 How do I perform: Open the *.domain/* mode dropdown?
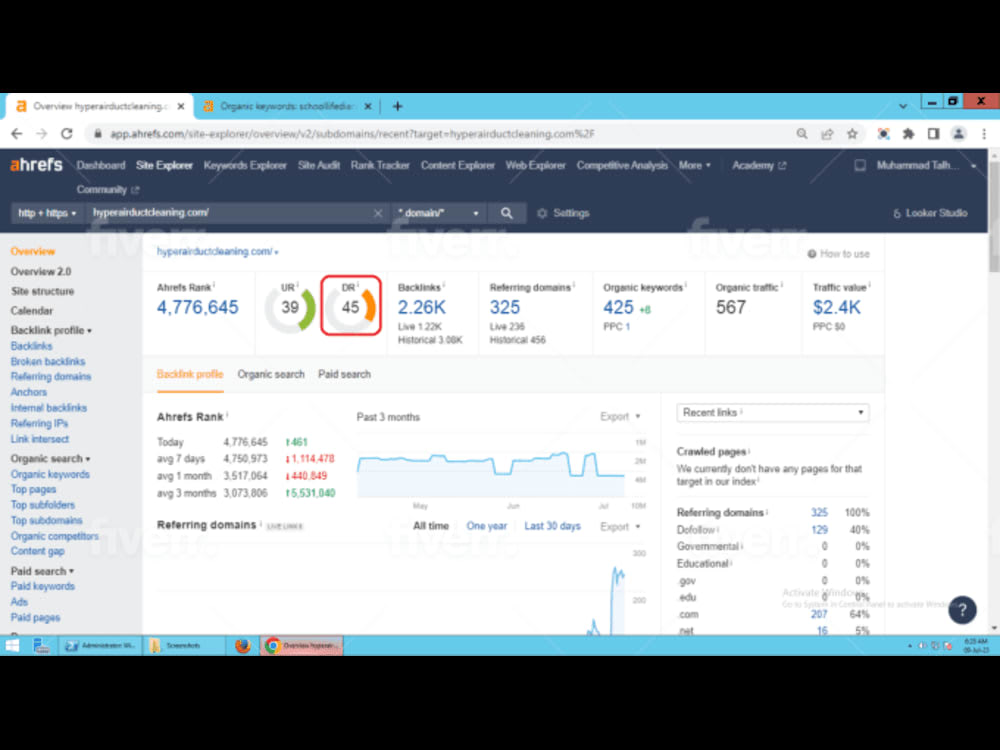438,213
